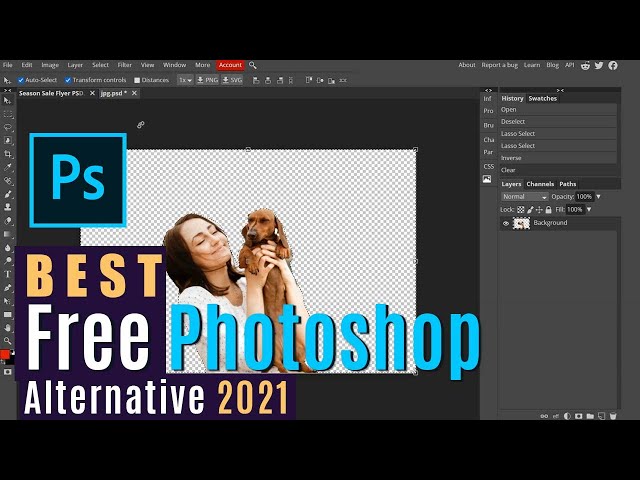640x480 pixels.
Task: Open the Fill slider arrow
Action: 589,210
